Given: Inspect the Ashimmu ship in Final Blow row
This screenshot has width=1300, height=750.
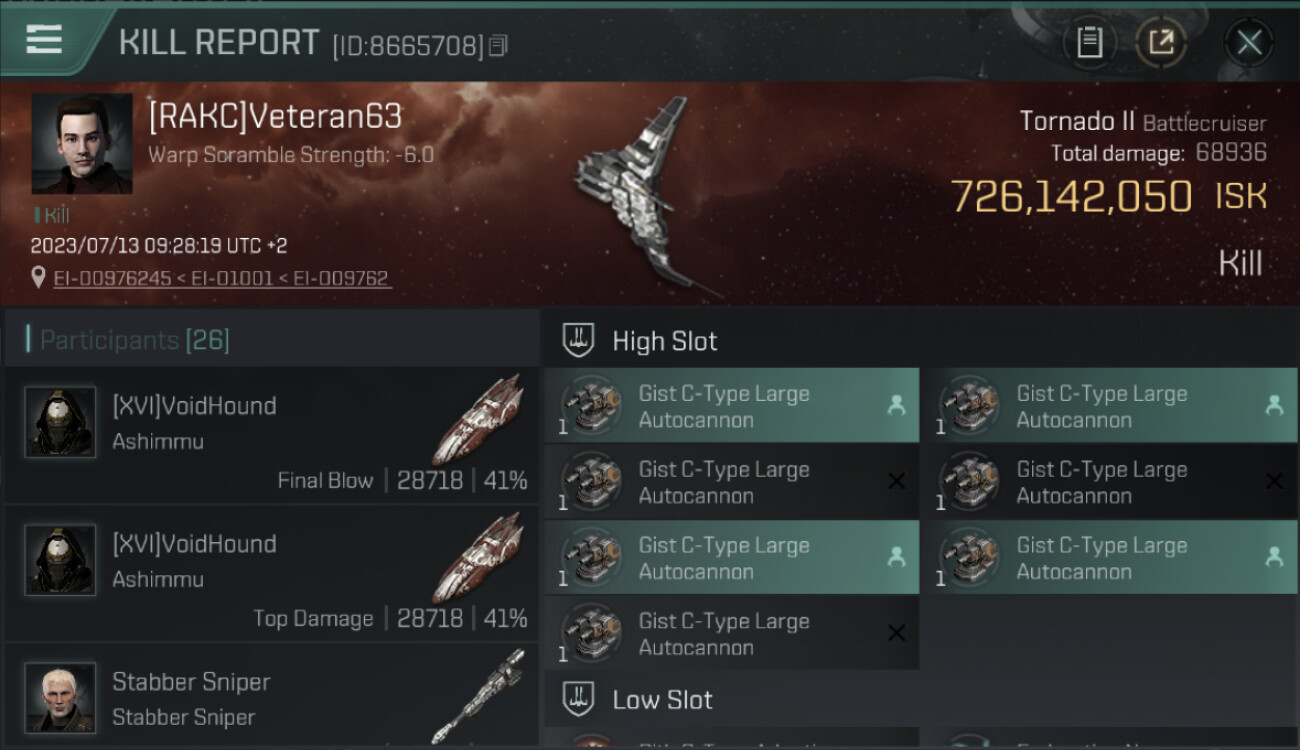Looking at the screenshot, I should [x=483, y=418].
